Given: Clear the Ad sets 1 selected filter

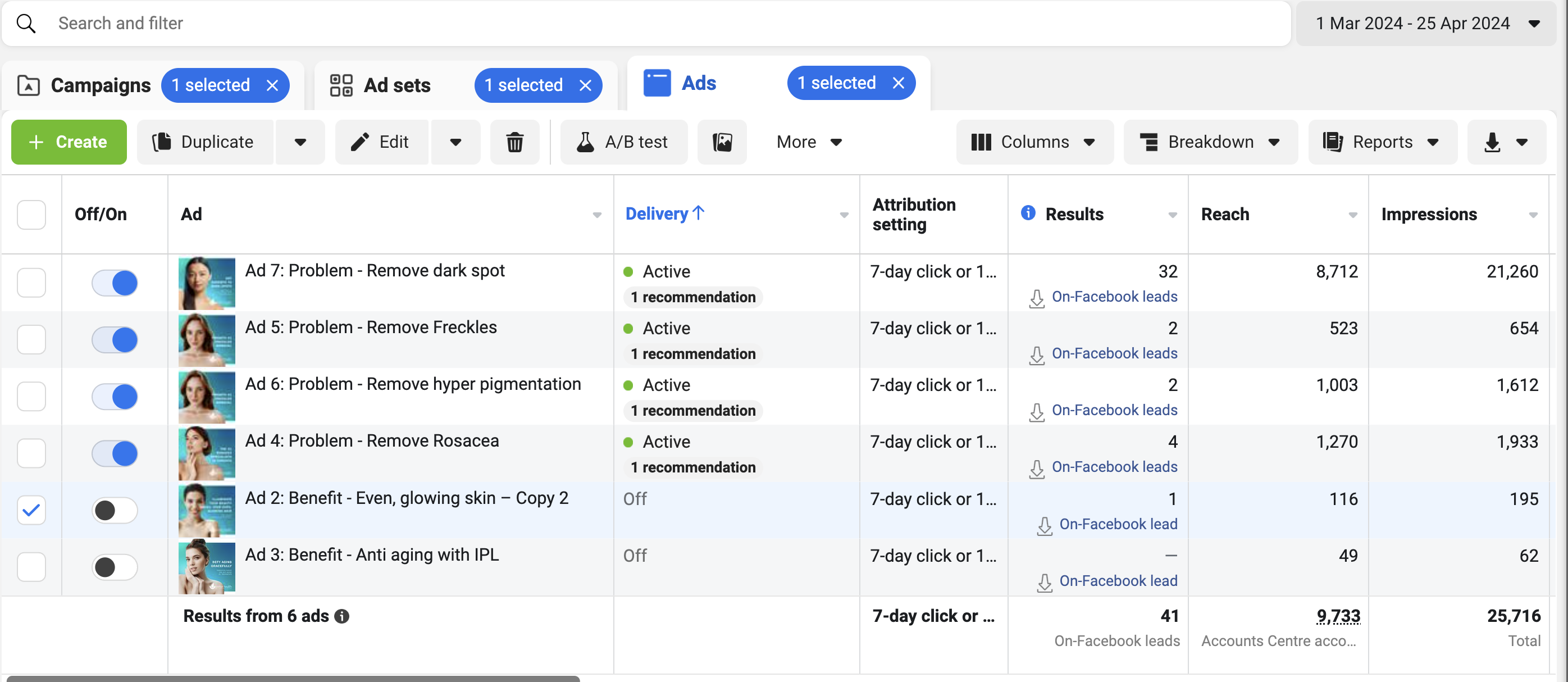Looking at the screenshot, I should click(585, 85).
